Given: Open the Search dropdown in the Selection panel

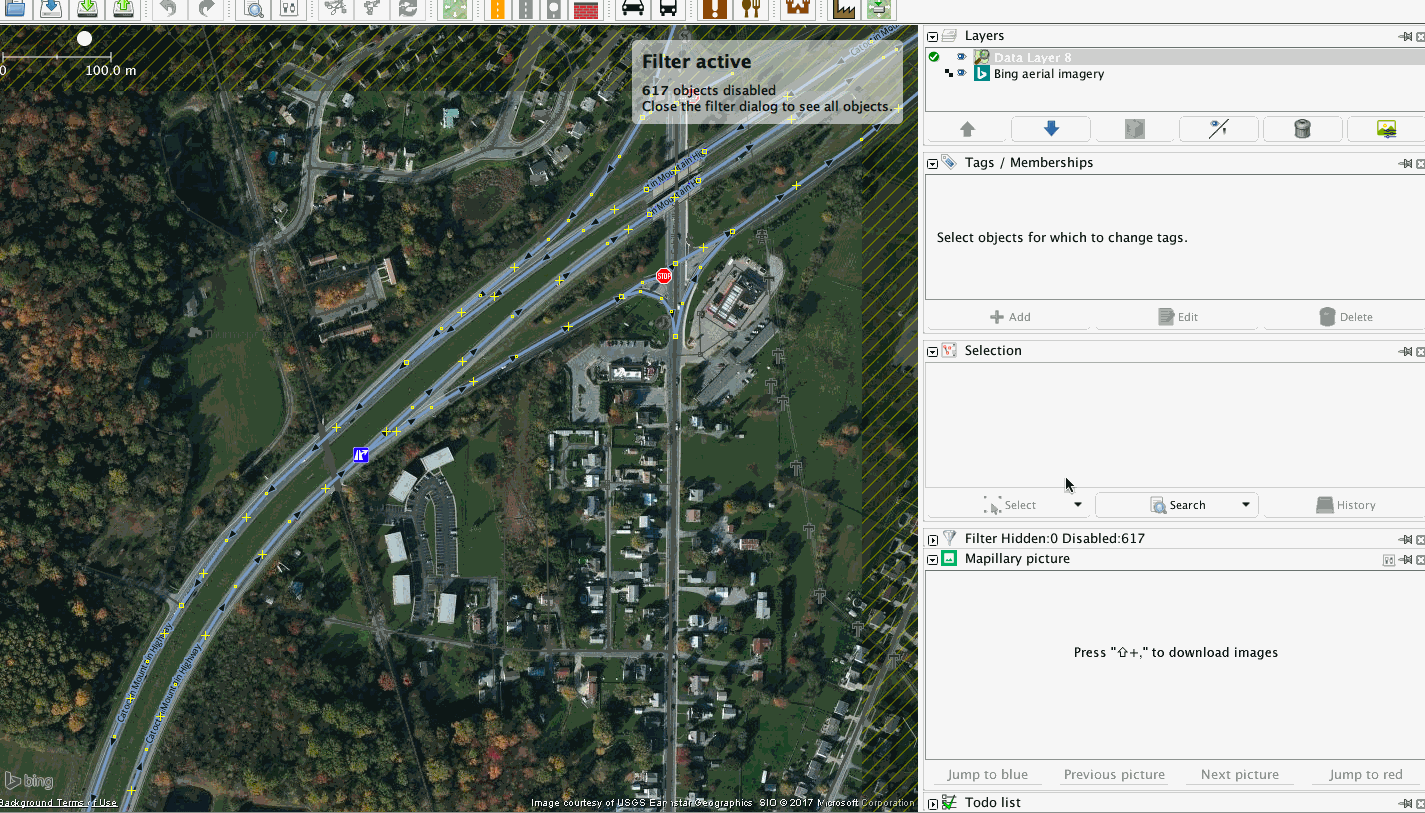Looking at the screenshot, I should click(x=1246, y=504).
